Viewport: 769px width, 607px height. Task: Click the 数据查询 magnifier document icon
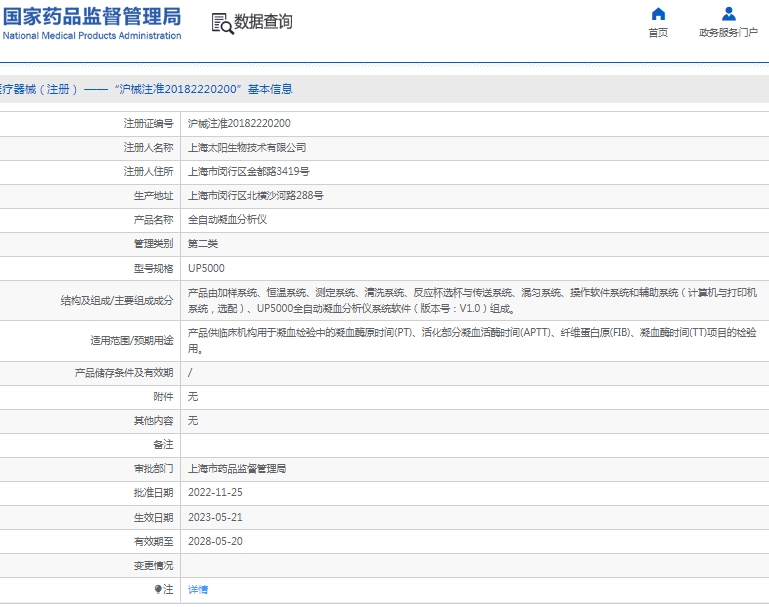(221, 23)
